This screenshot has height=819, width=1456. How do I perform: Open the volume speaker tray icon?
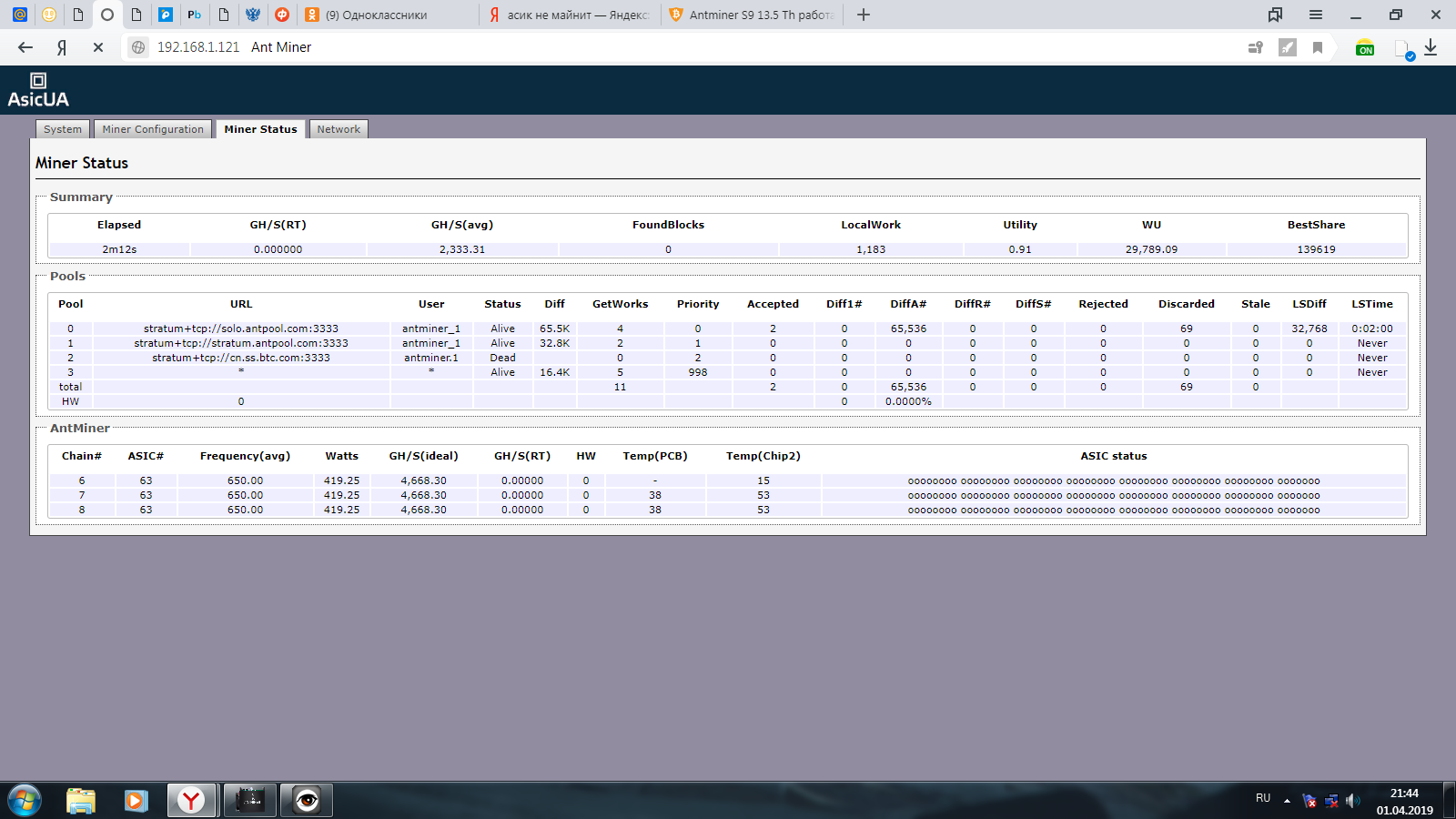(1353, 801)
